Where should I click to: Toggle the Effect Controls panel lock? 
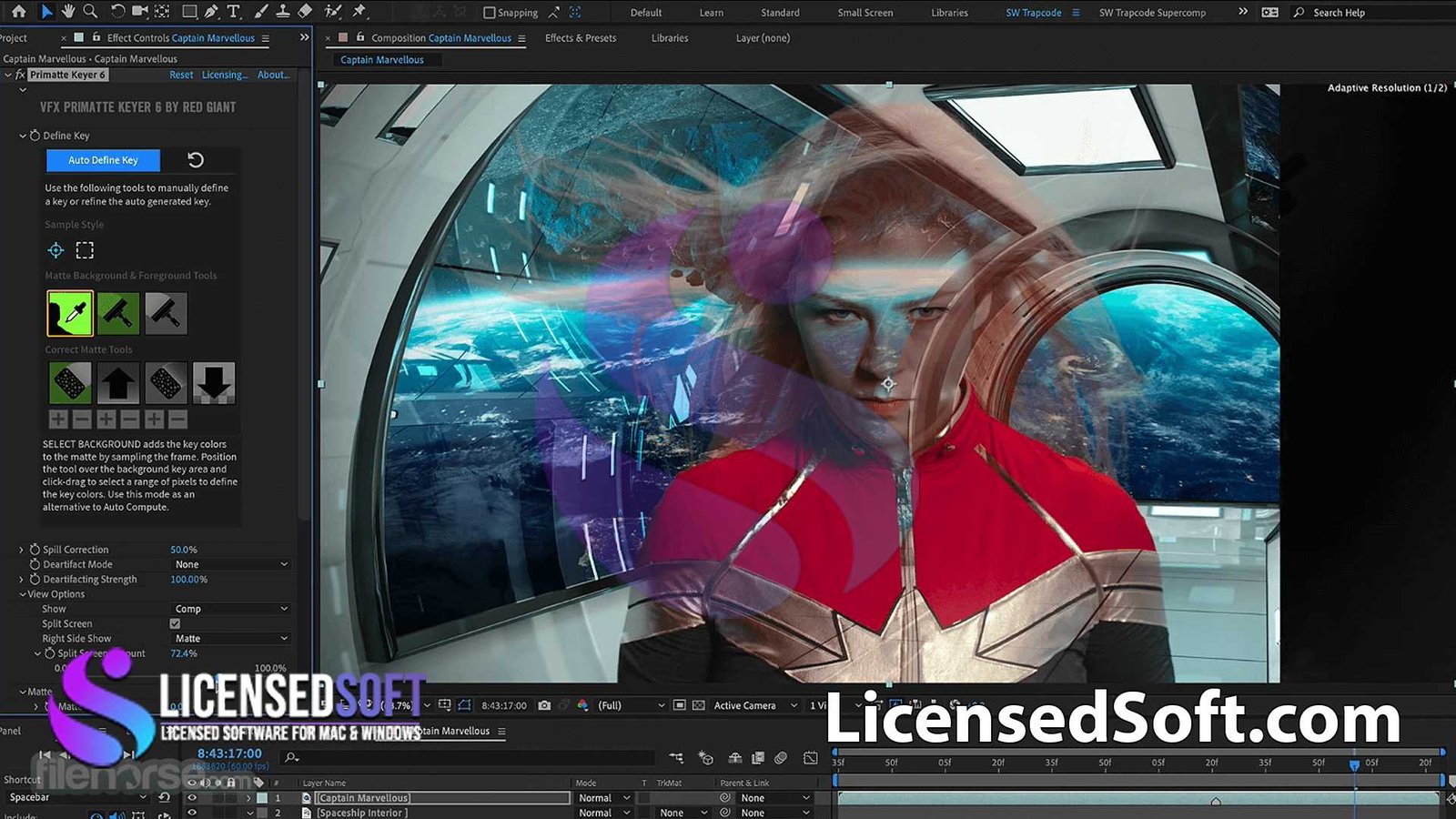pos(96,37)
